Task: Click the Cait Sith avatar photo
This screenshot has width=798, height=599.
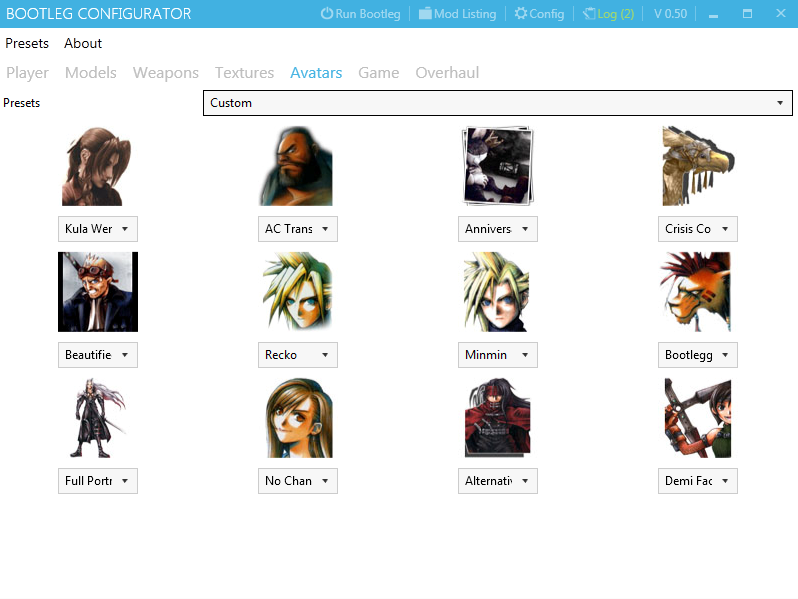Action: tap(498, 166)
